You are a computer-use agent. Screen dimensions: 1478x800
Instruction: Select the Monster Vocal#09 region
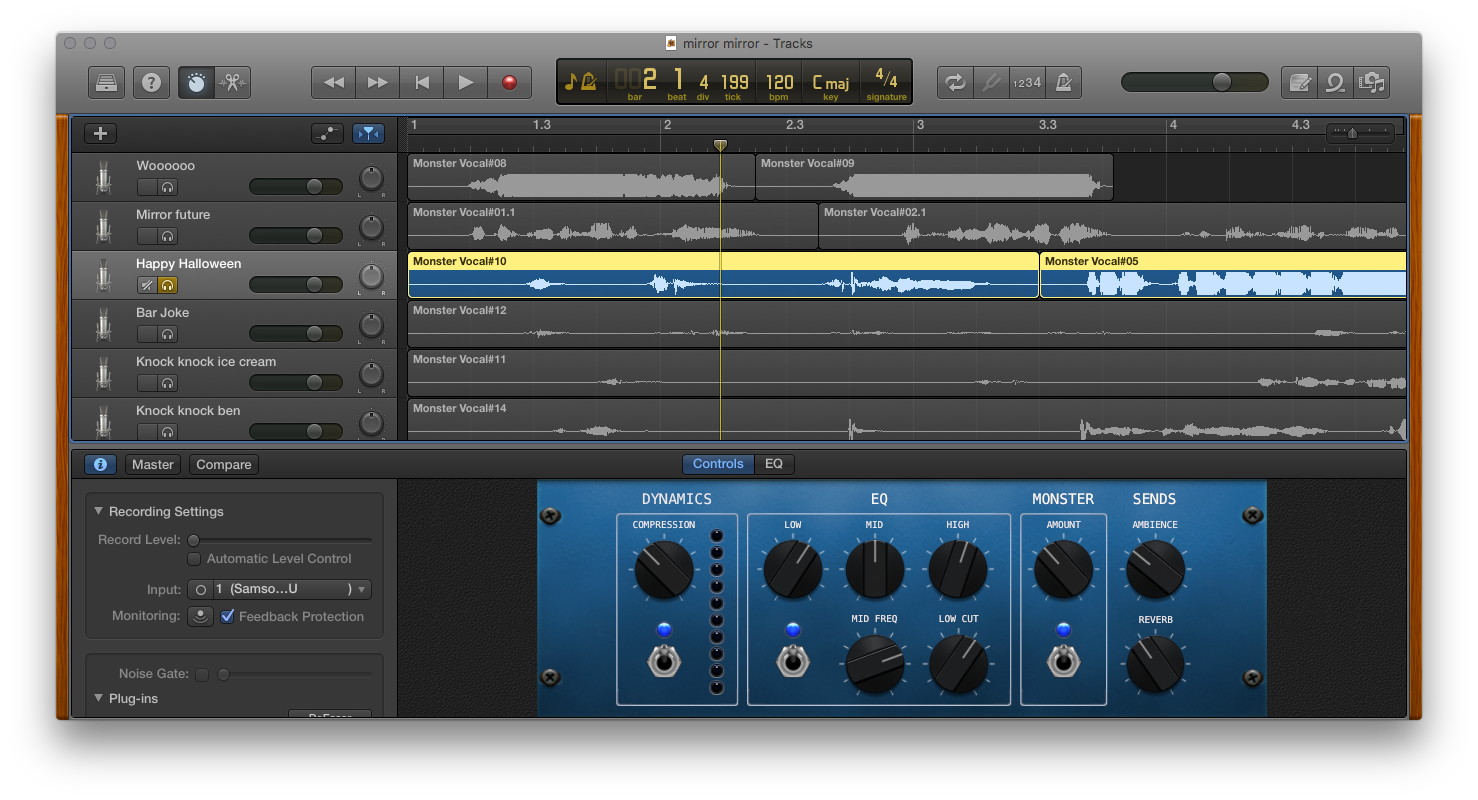pyautogui.click(x=934, y=177)
